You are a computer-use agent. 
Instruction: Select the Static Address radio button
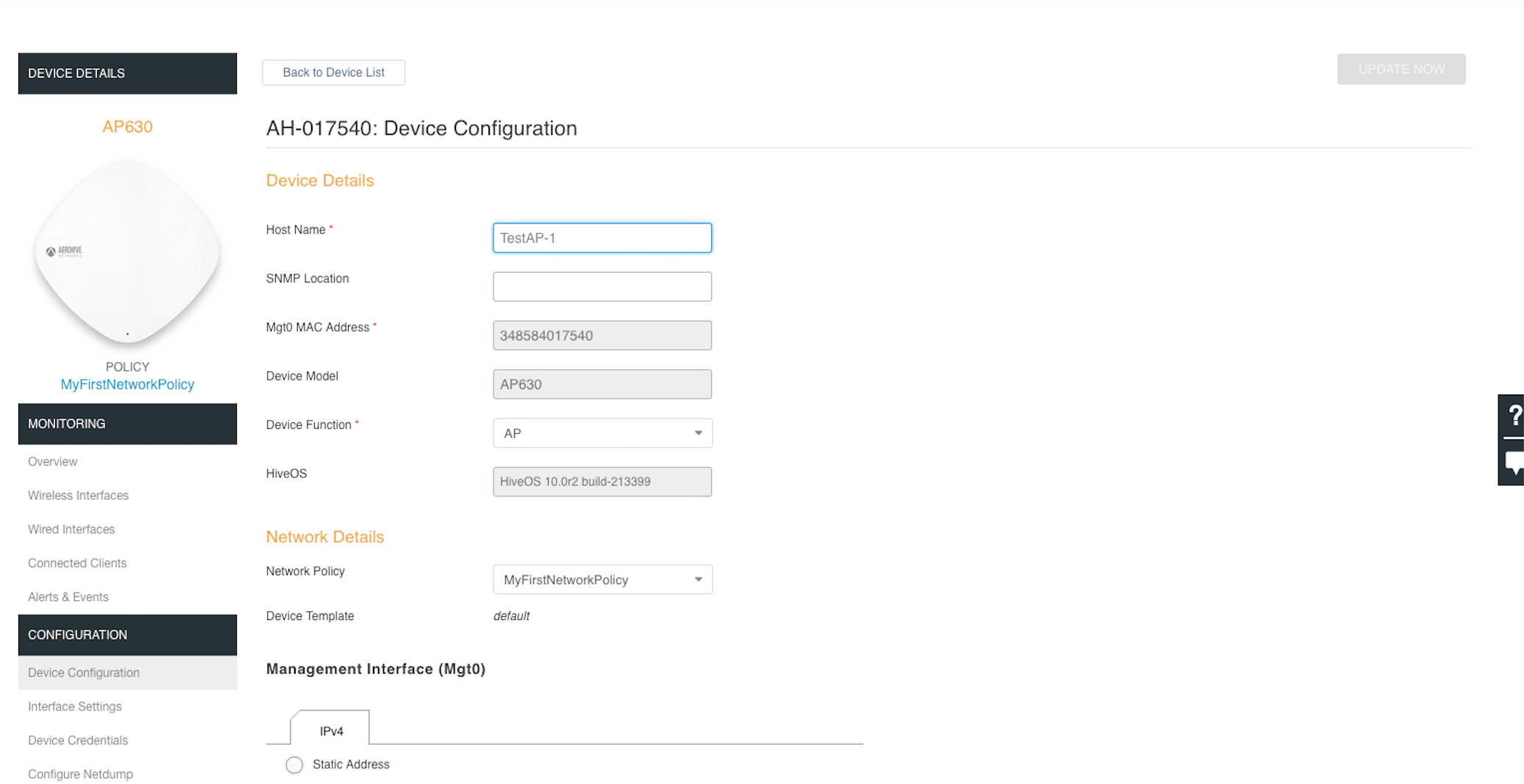coord(294,765)
